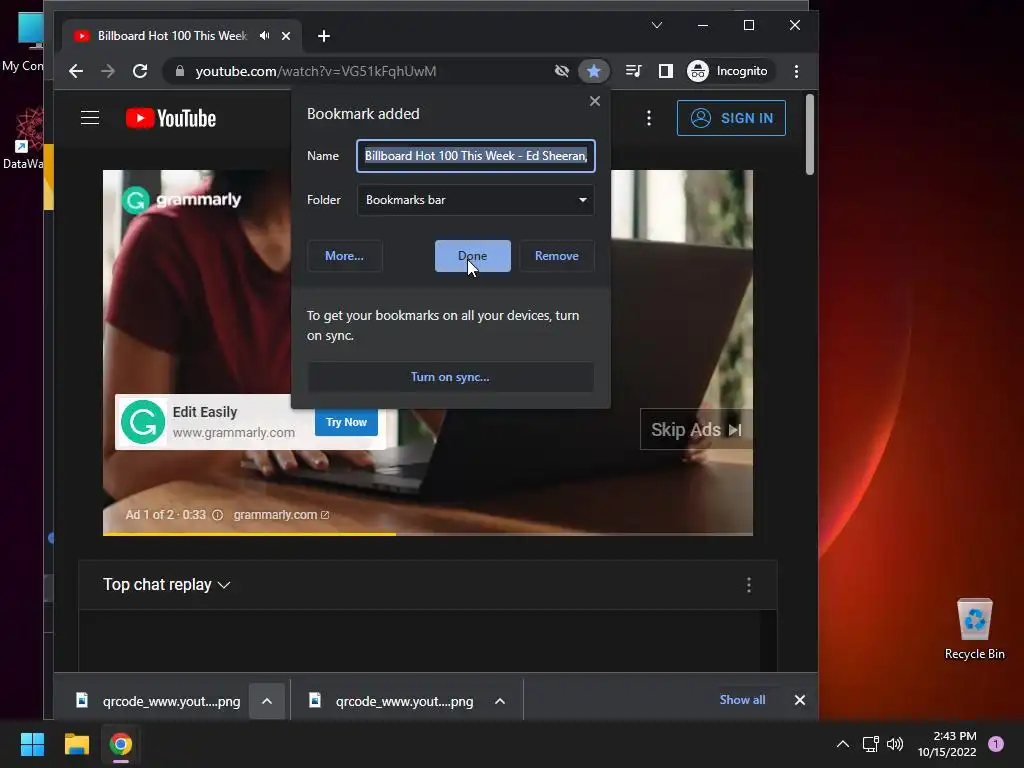Viewport: 1024px width, 768px height.
Task: Click the network tray icon
Action: (871, 744)
